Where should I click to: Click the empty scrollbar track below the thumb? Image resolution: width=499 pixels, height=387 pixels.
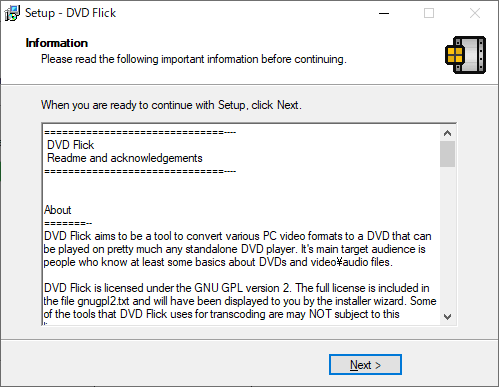[447, 237]
